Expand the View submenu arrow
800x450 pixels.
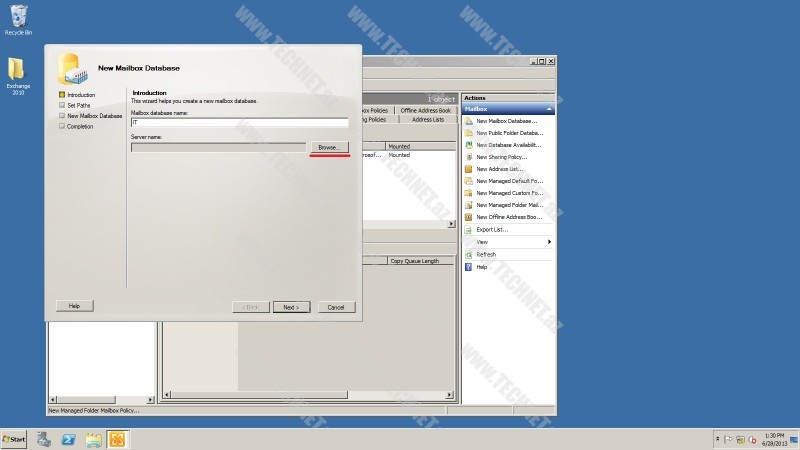pyautogui.click(x=549, y=242)
